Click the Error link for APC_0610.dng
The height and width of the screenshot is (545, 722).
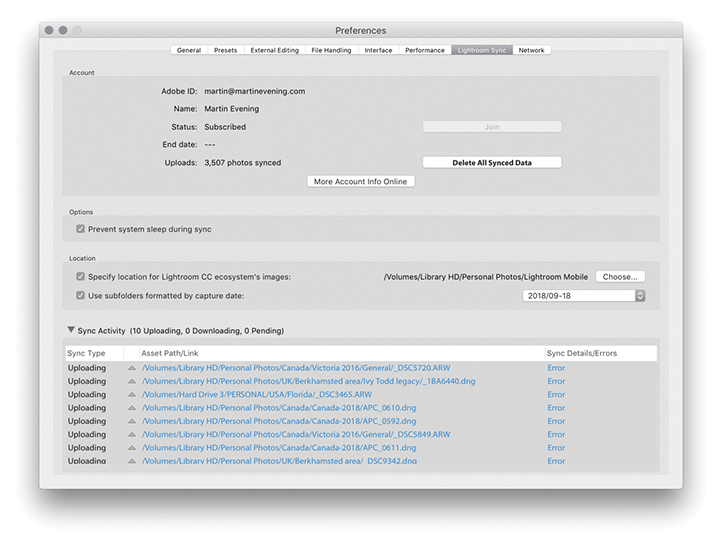click(556, 408)
